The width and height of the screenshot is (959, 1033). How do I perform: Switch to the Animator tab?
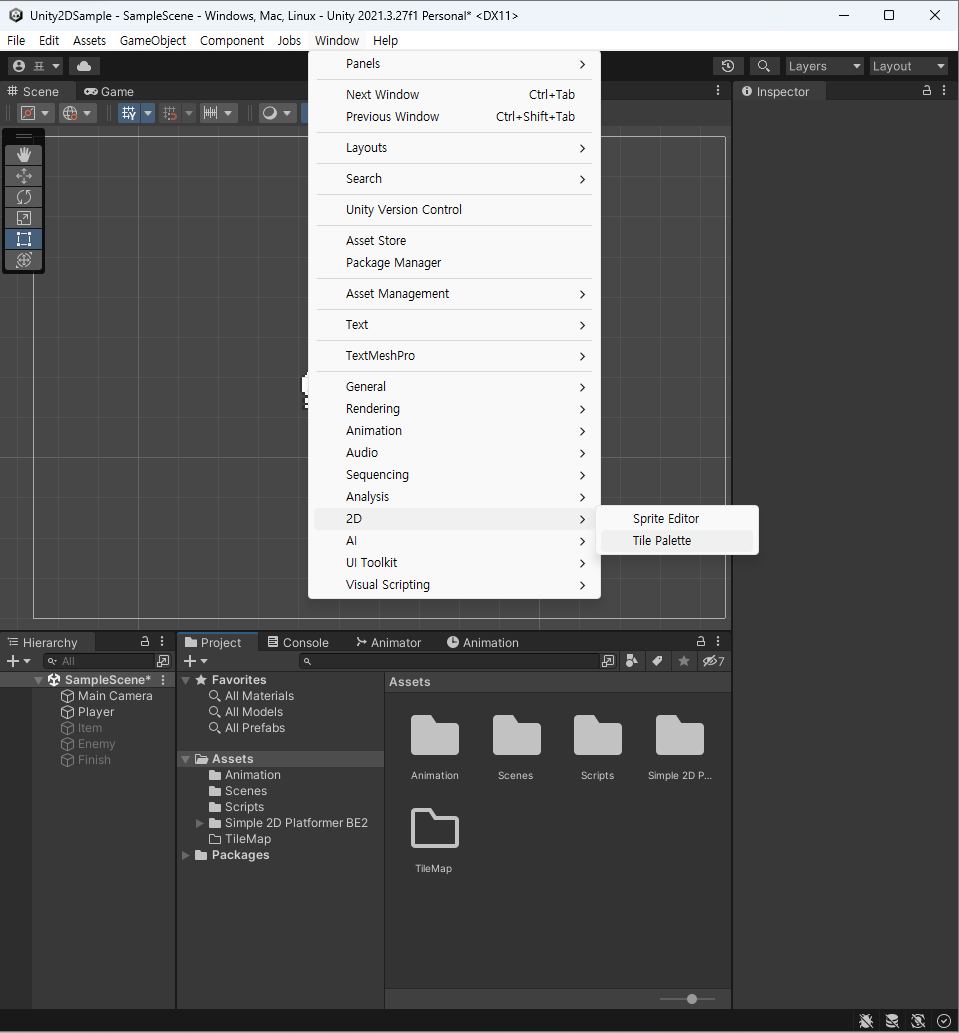[388, 642]
